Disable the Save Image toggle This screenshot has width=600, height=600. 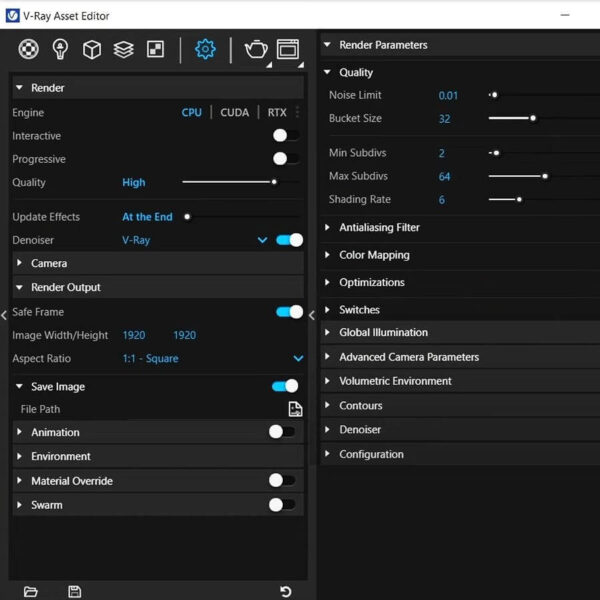(285, 386)
